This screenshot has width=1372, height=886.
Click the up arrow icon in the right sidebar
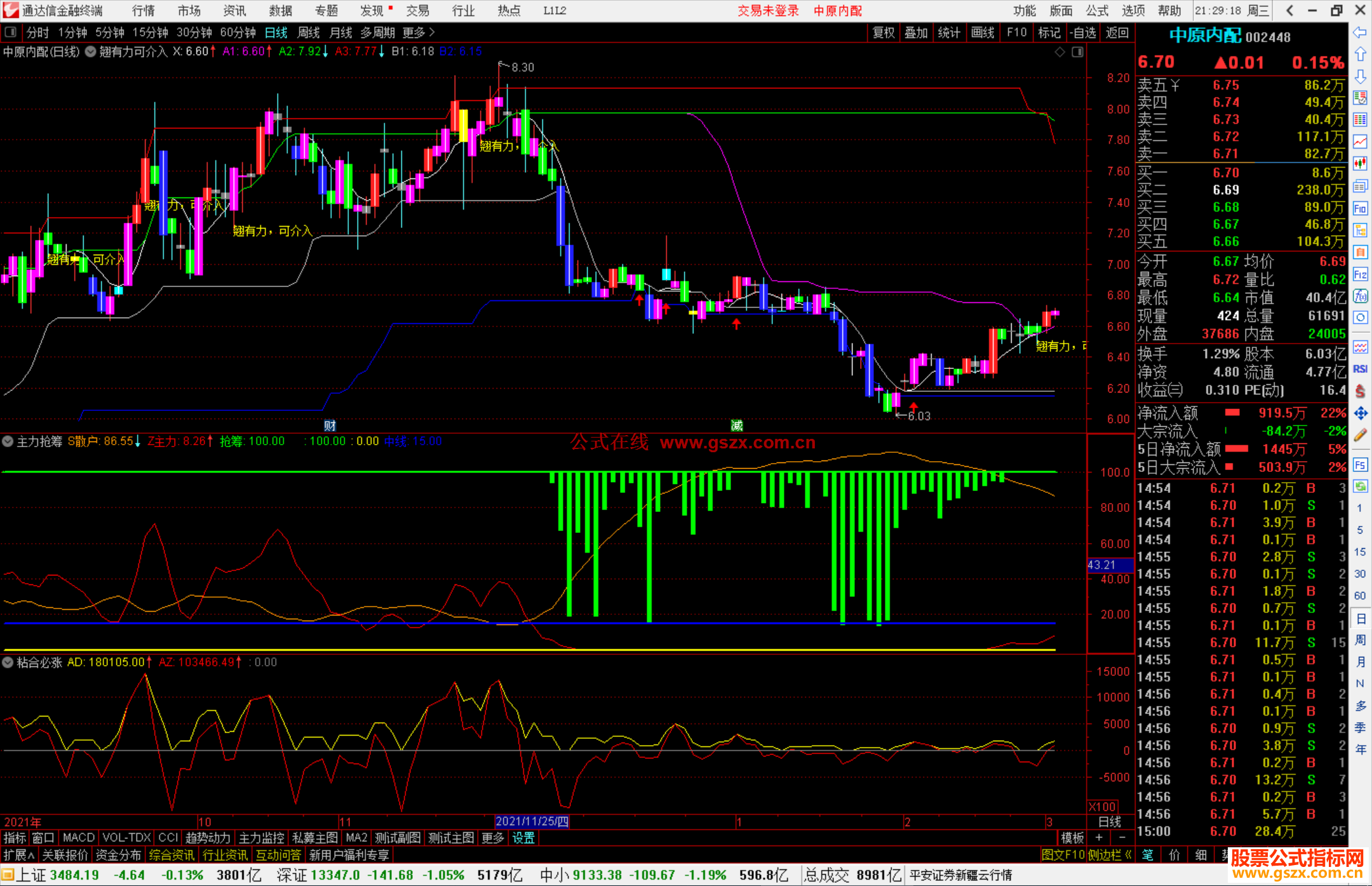pyautogui.click(x=1360, y=54)
